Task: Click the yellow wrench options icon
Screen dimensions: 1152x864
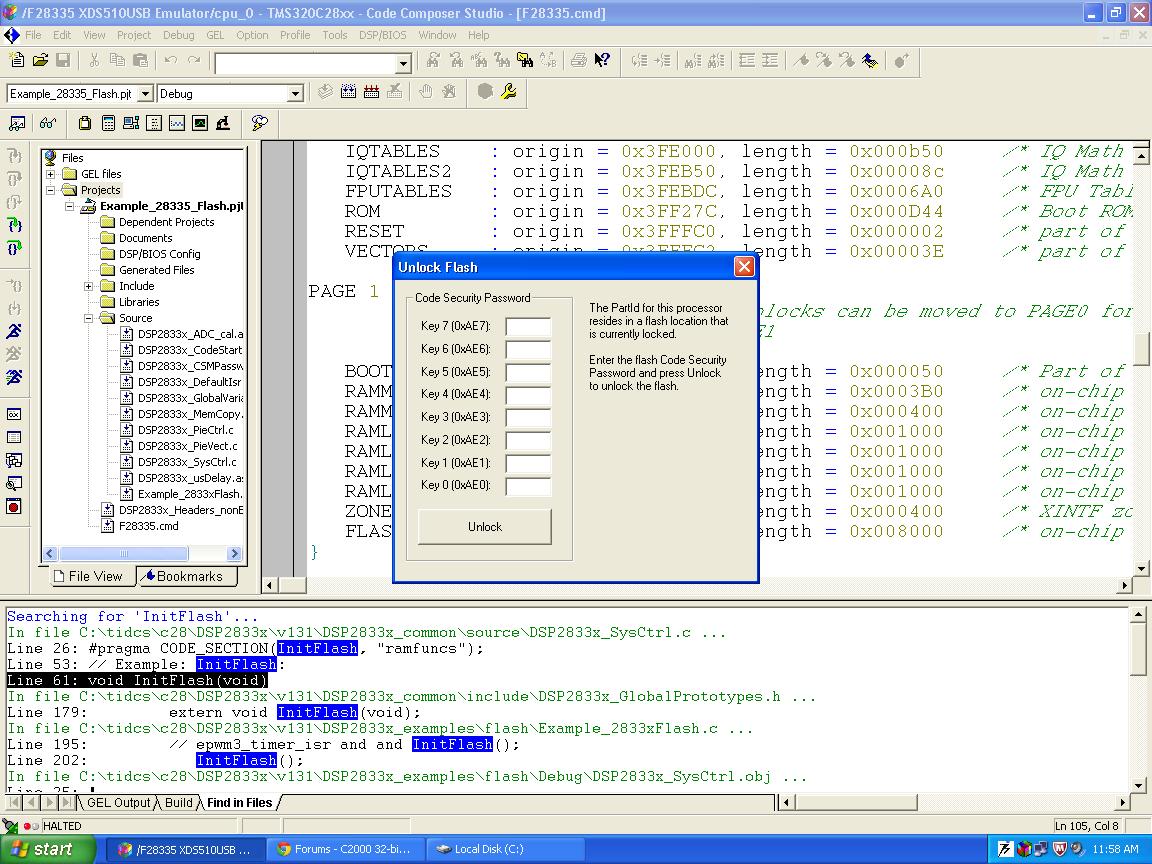Action: (x=508, y=92)
